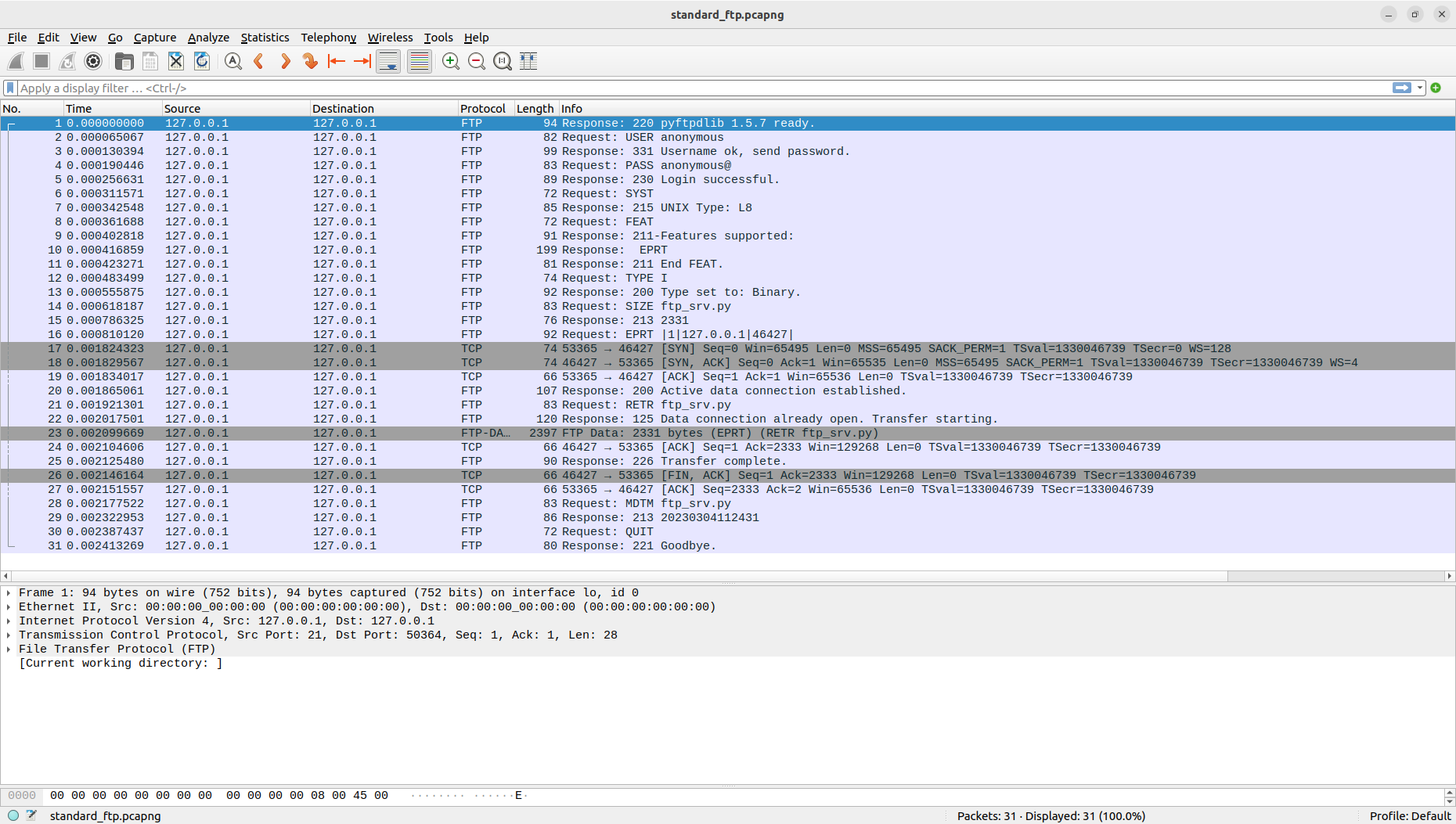Sort by the Source column header
Screen dimensions: 1456x824
click(236, 109)
